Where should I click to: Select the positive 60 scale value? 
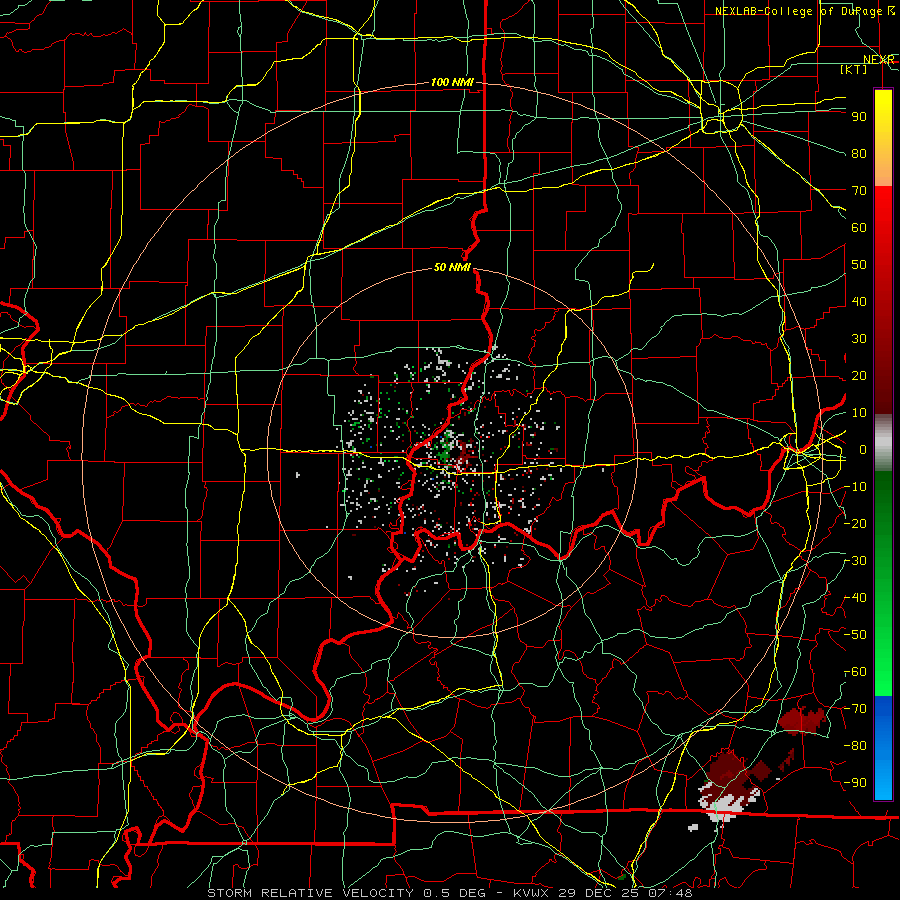[x=859, y=228]
